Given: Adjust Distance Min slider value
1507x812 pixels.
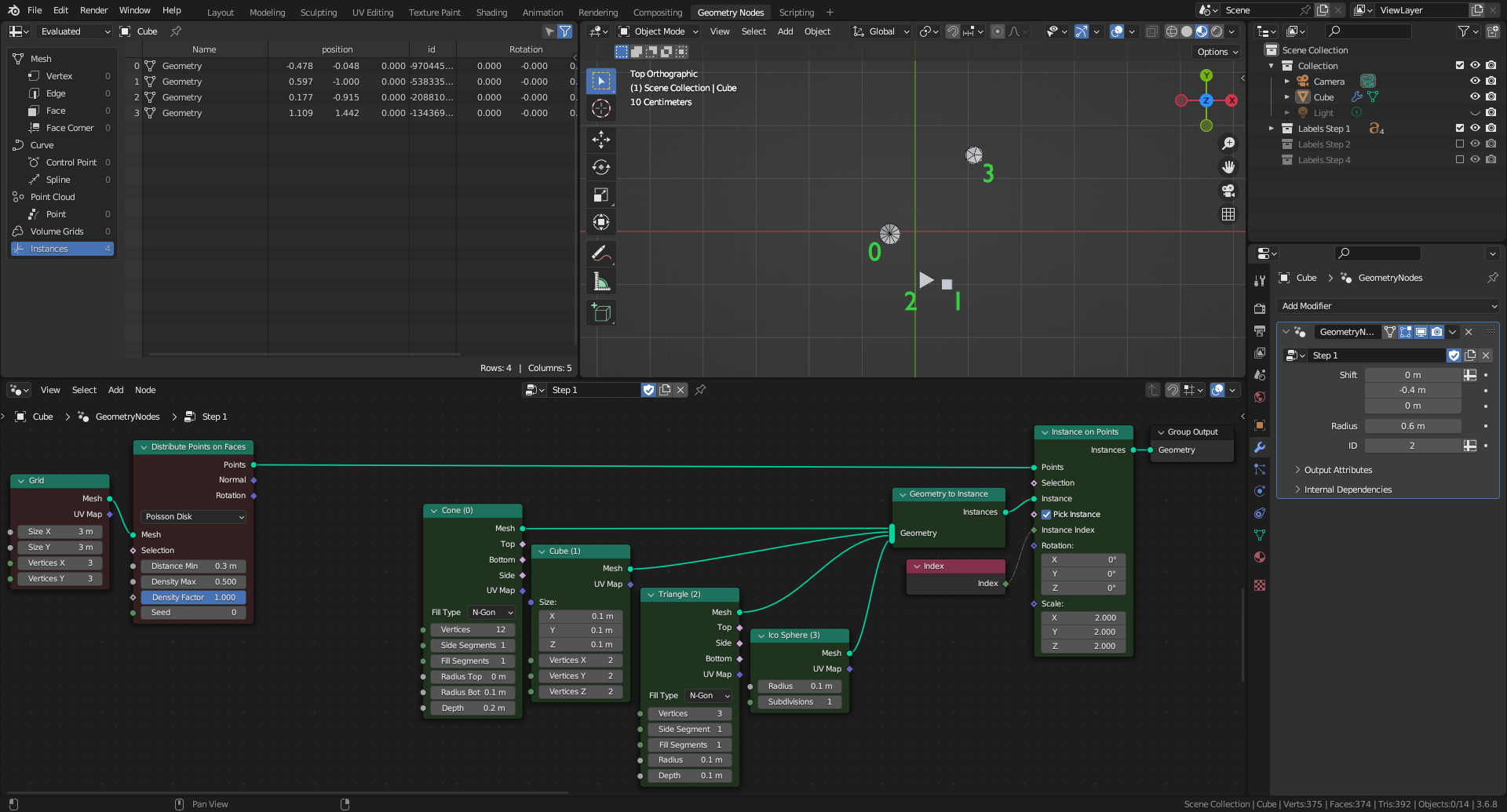Looking at the screenshot, I should pos(194,566).
